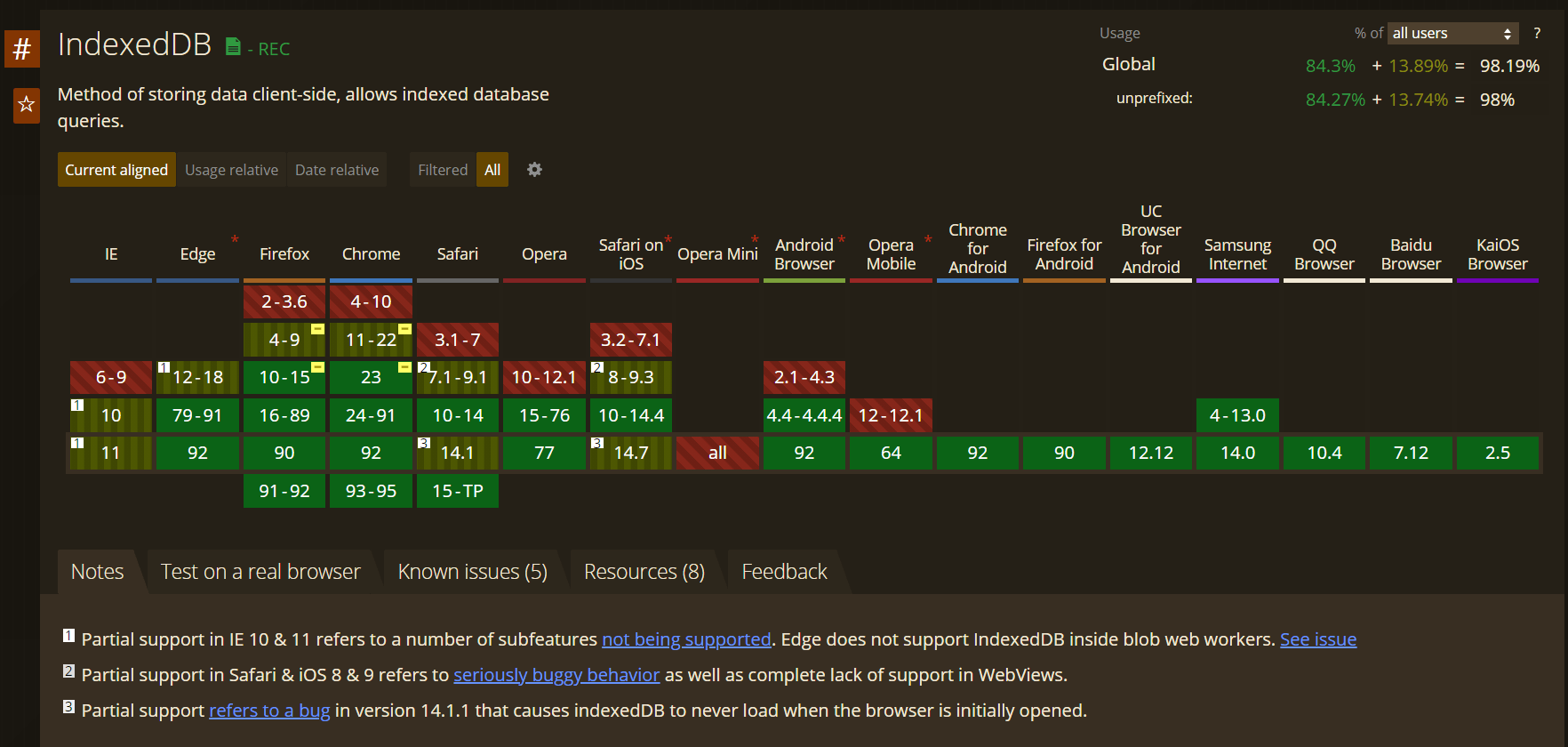Select the Filtered browsers option
Viewport: 1568px width, 747px height.
click(443, 170)
